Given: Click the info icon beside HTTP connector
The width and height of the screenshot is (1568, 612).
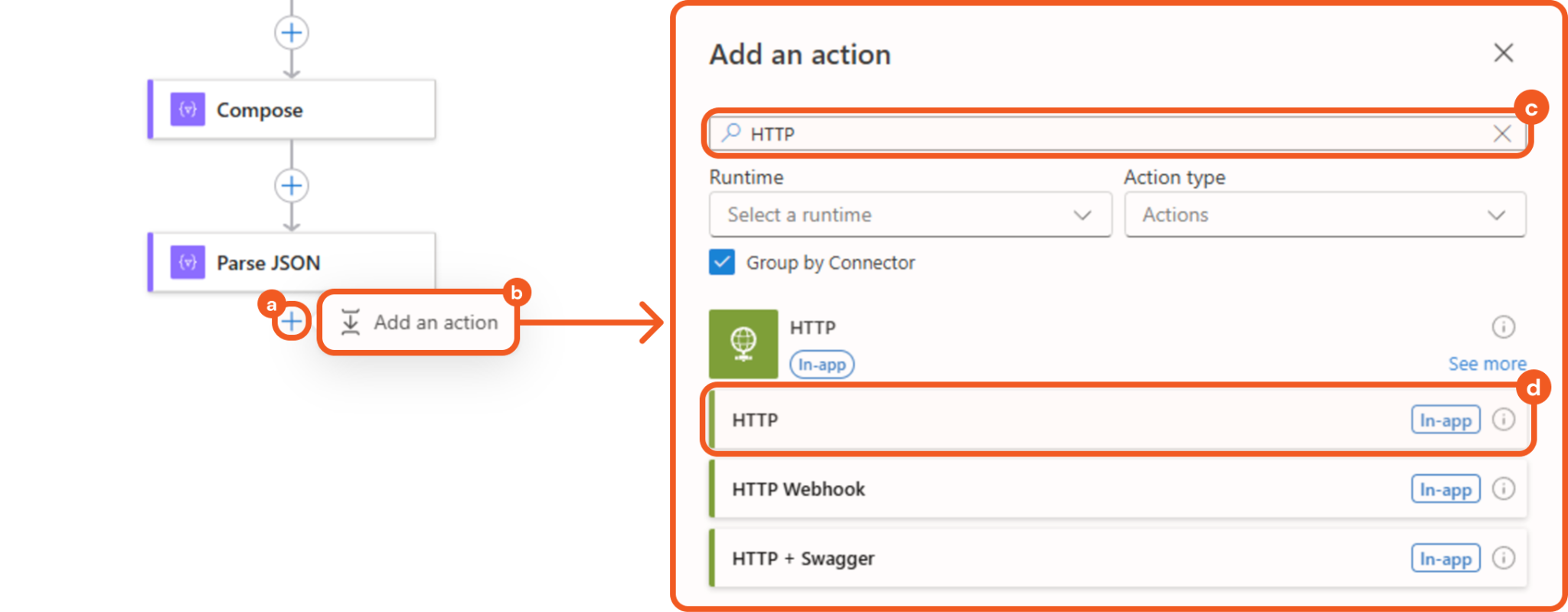Looking at the screenshot, I should [x=1503, y=326].
